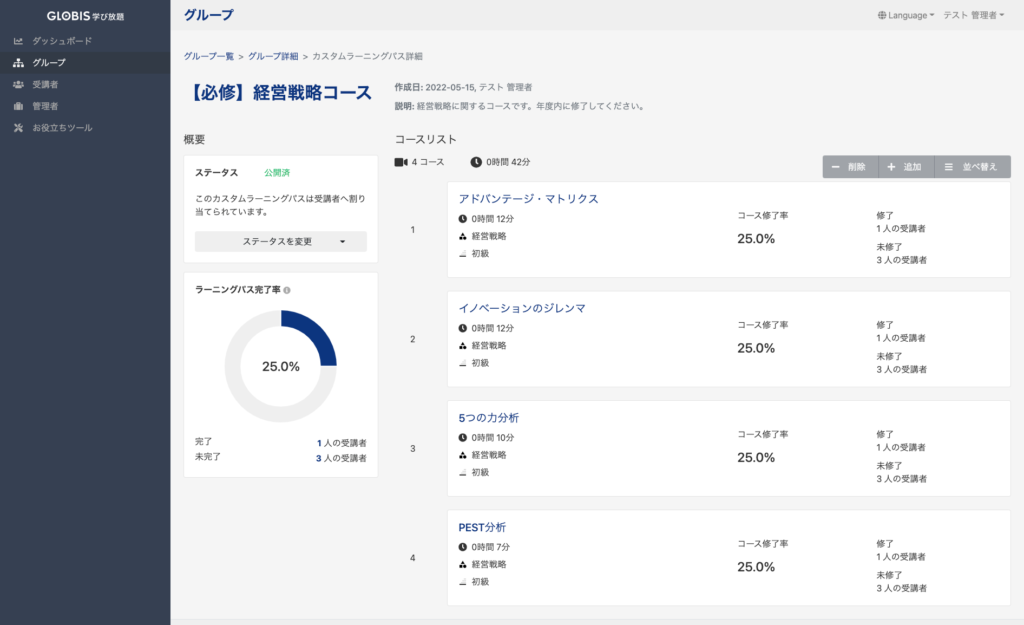The image size is (1024, 625).
Task: Select 受講者 from the sidebar menu
Action: (46, 85)
